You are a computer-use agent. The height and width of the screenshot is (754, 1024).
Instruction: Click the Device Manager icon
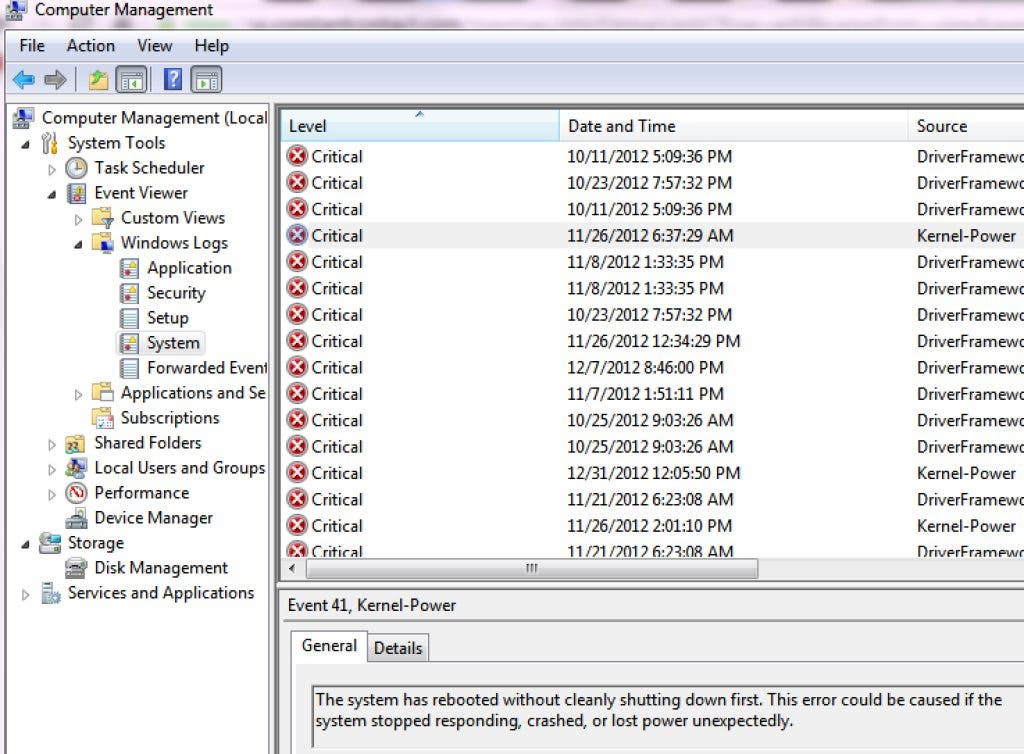[76, 518]
